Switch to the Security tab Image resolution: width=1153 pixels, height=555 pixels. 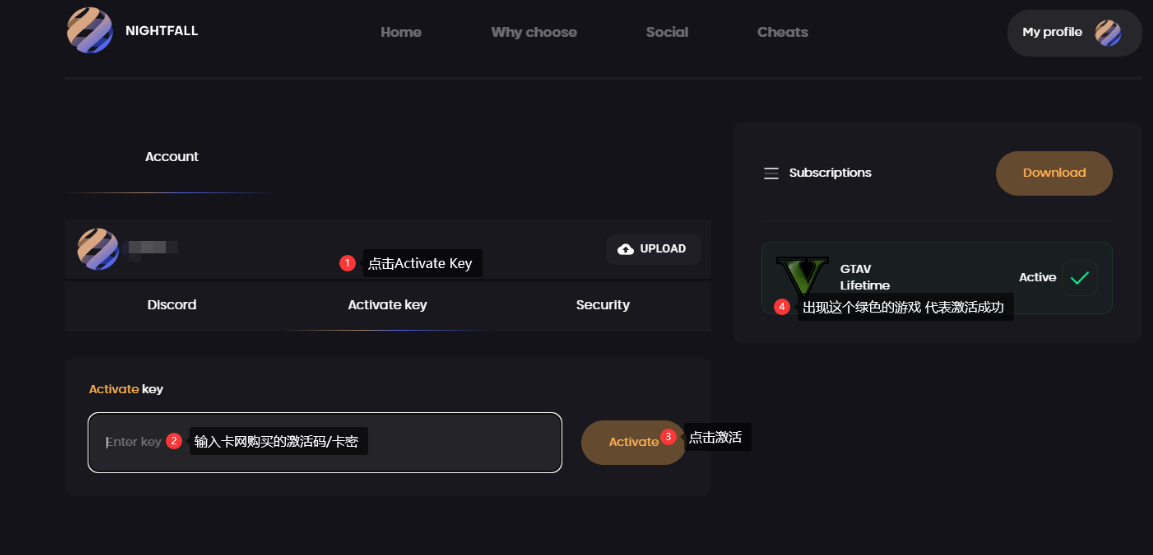coord(603,305)
